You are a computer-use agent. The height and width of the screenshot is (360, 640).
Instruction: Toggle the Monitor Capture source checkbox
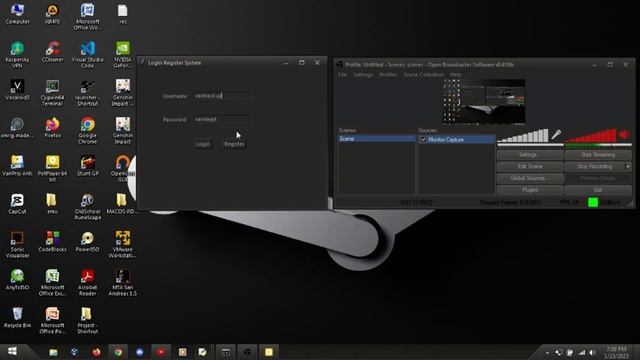tap(423, 140)
